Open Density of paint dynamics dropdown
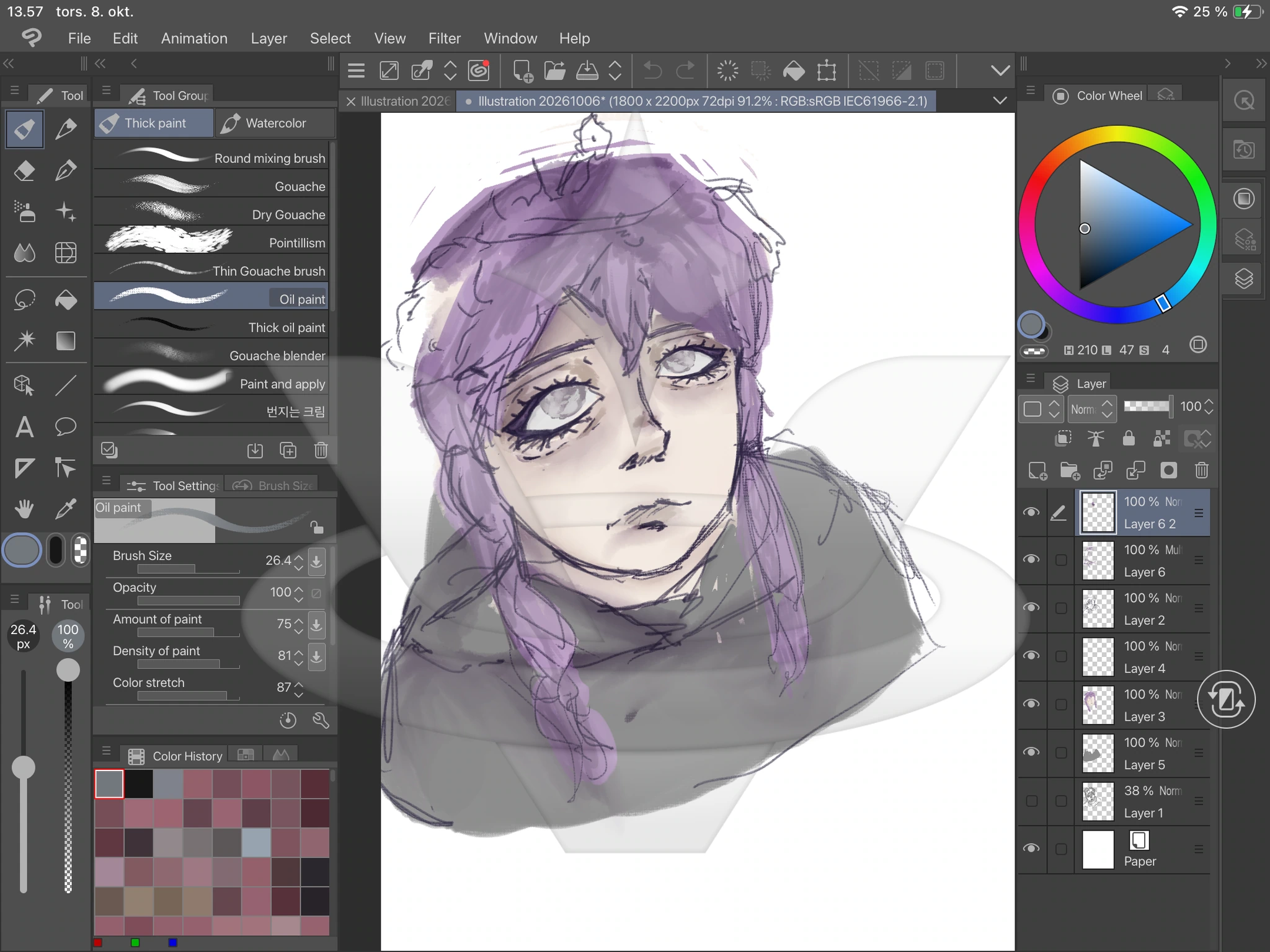Image resolution: width=1270 pixels, height=952 pixels. 316,656
